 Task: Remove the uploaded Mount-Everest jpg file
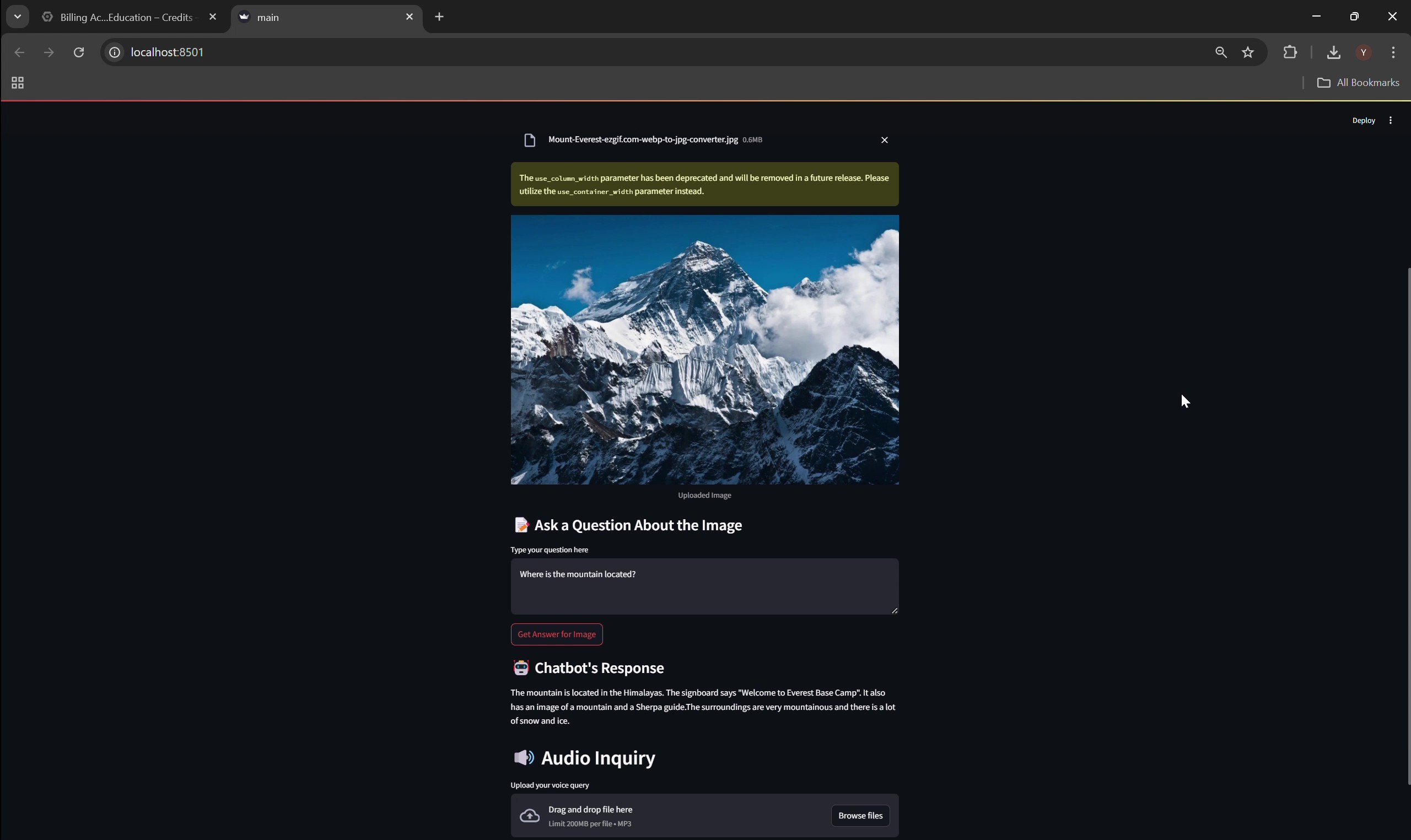click(884, 140)
